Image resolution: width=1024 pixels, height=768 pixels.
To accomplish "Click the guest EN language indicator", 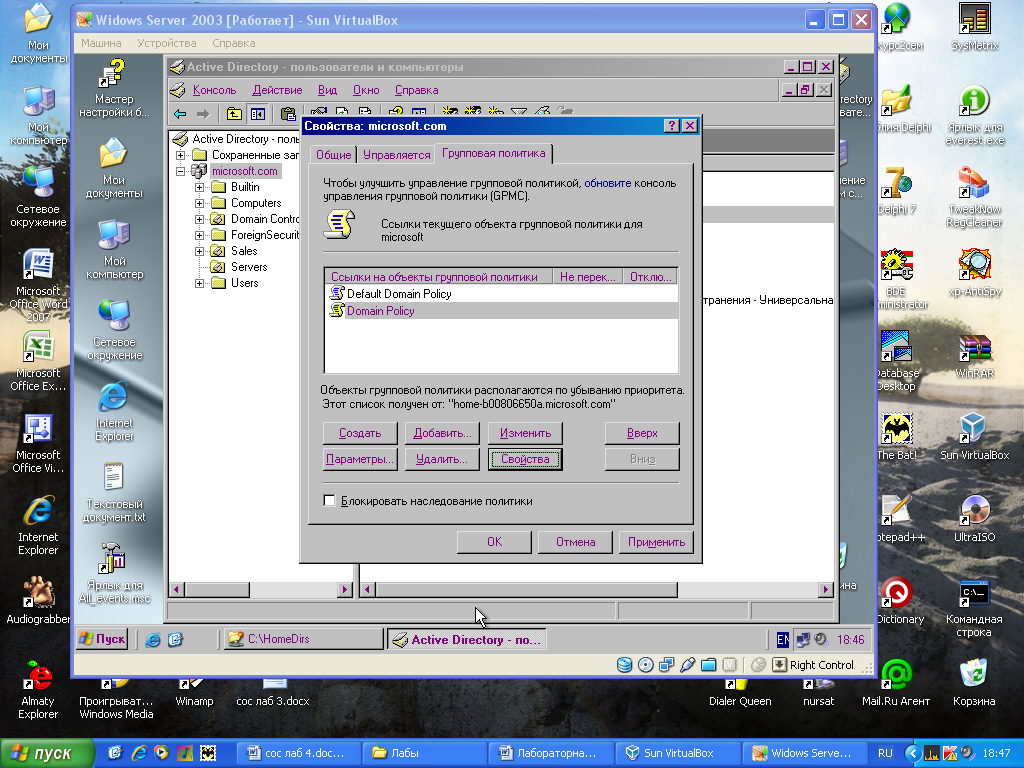I will tap(782, 639).
